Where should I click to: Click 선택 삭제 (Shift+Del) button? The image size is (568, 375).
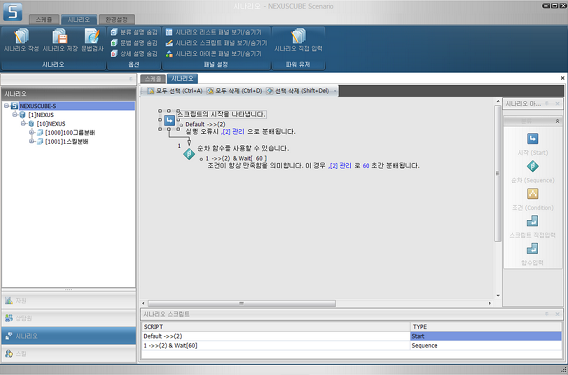(x=298, y=91)
